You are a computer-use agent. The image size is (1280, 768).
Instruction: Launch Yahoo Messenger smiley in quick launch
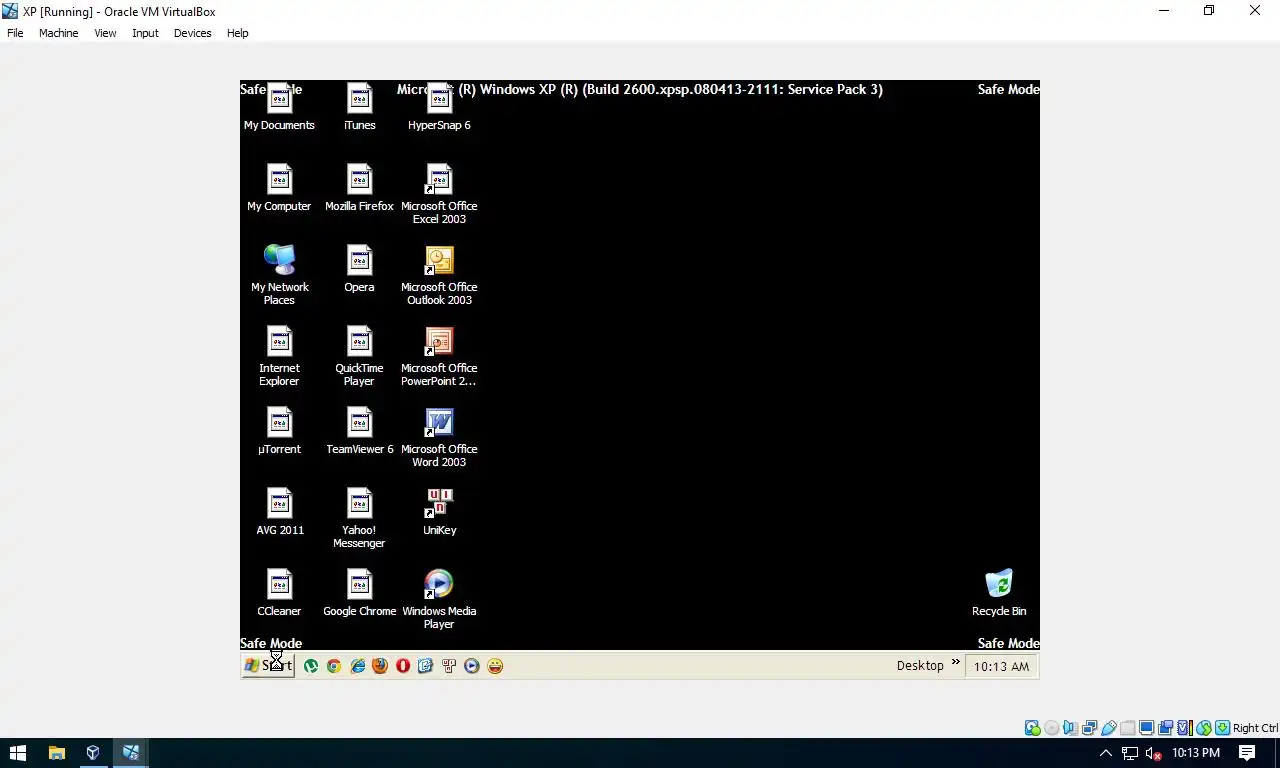tap(495, 666)
